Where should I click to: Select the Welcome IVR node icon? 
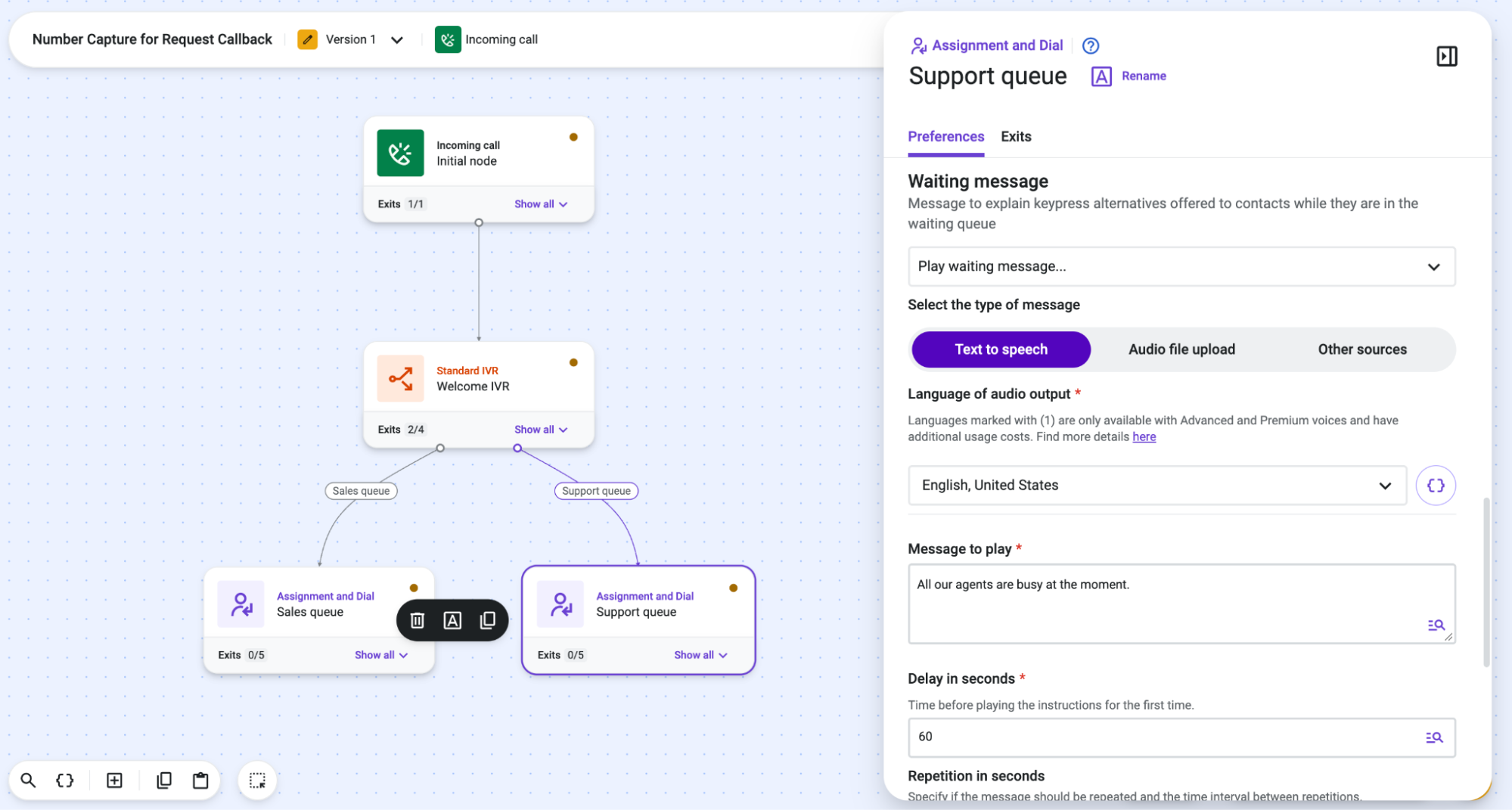[400, 378]
